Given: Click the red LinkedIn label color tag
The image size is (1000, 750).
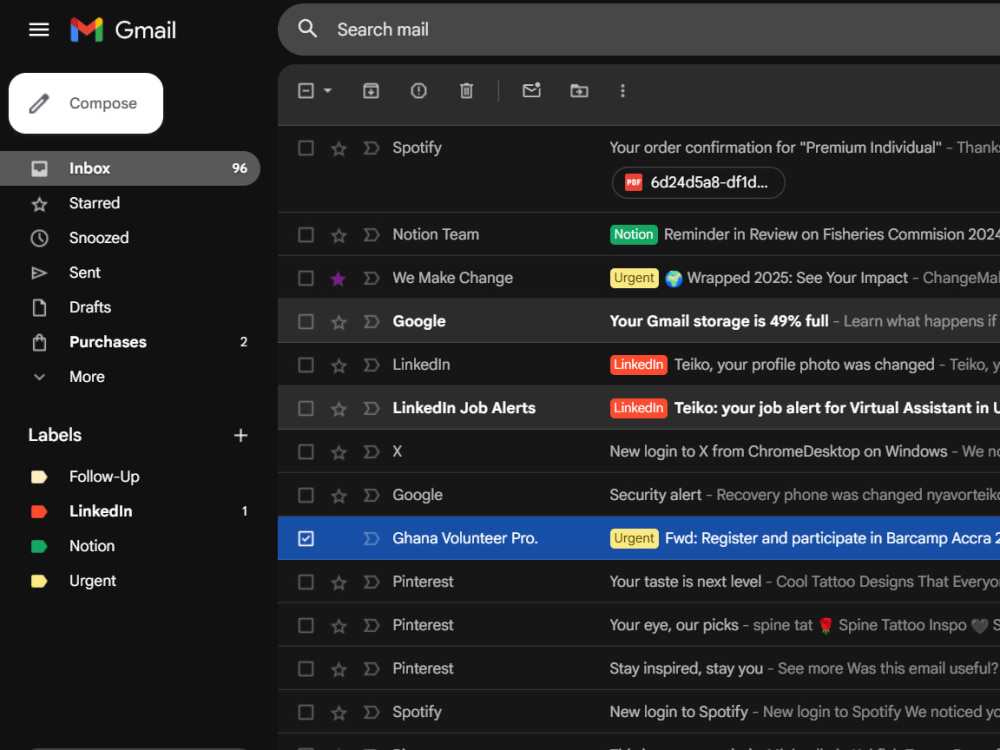Looking at the screenshot, I should pyautogui.click(x=39, y=511).
